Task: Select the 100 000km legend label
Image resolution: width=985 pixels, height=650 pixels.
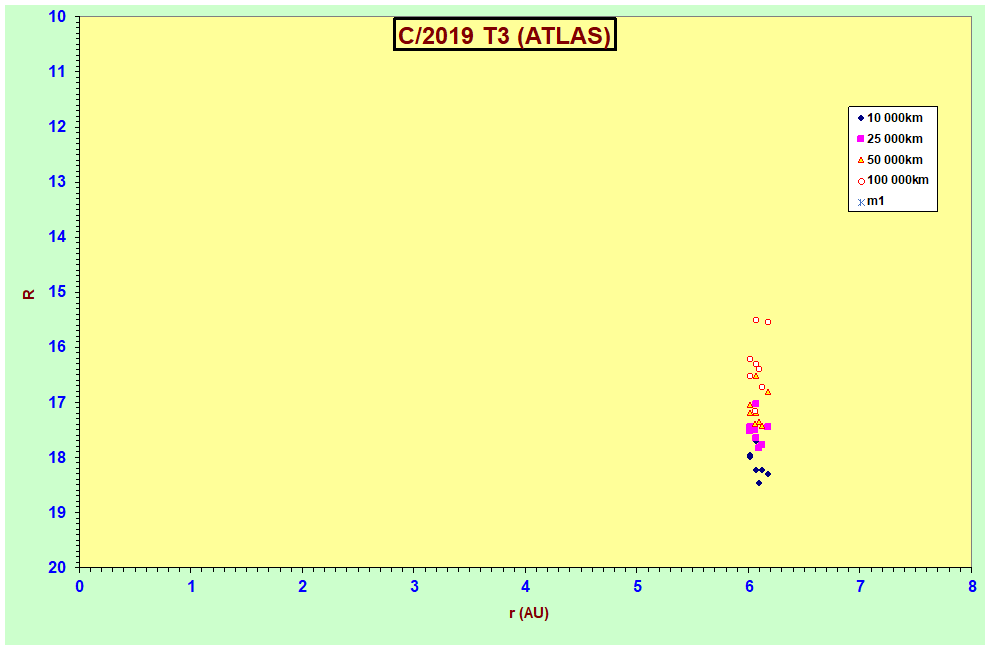Action: (x=898, y=180)
